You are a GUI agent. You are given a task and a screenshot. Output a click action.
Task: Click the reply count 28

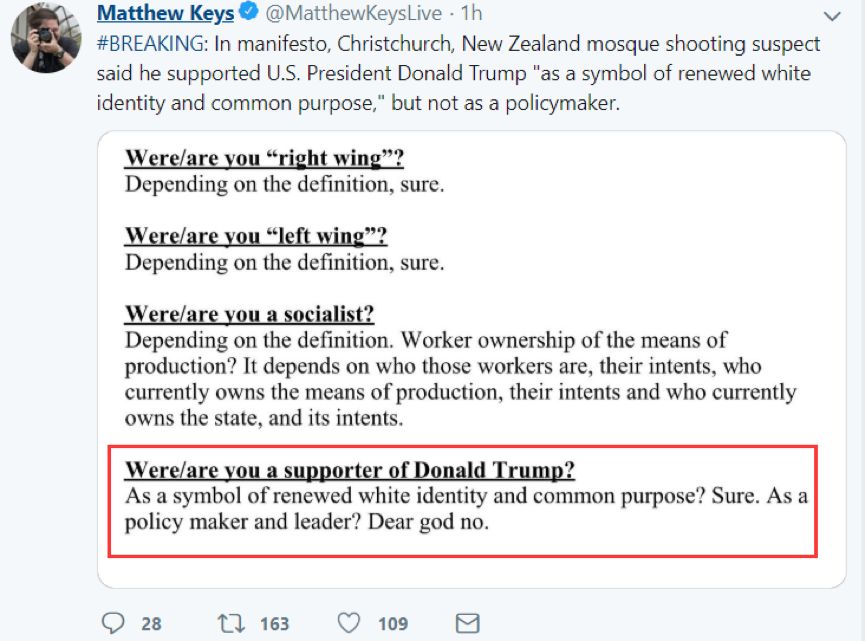[151, 623]
